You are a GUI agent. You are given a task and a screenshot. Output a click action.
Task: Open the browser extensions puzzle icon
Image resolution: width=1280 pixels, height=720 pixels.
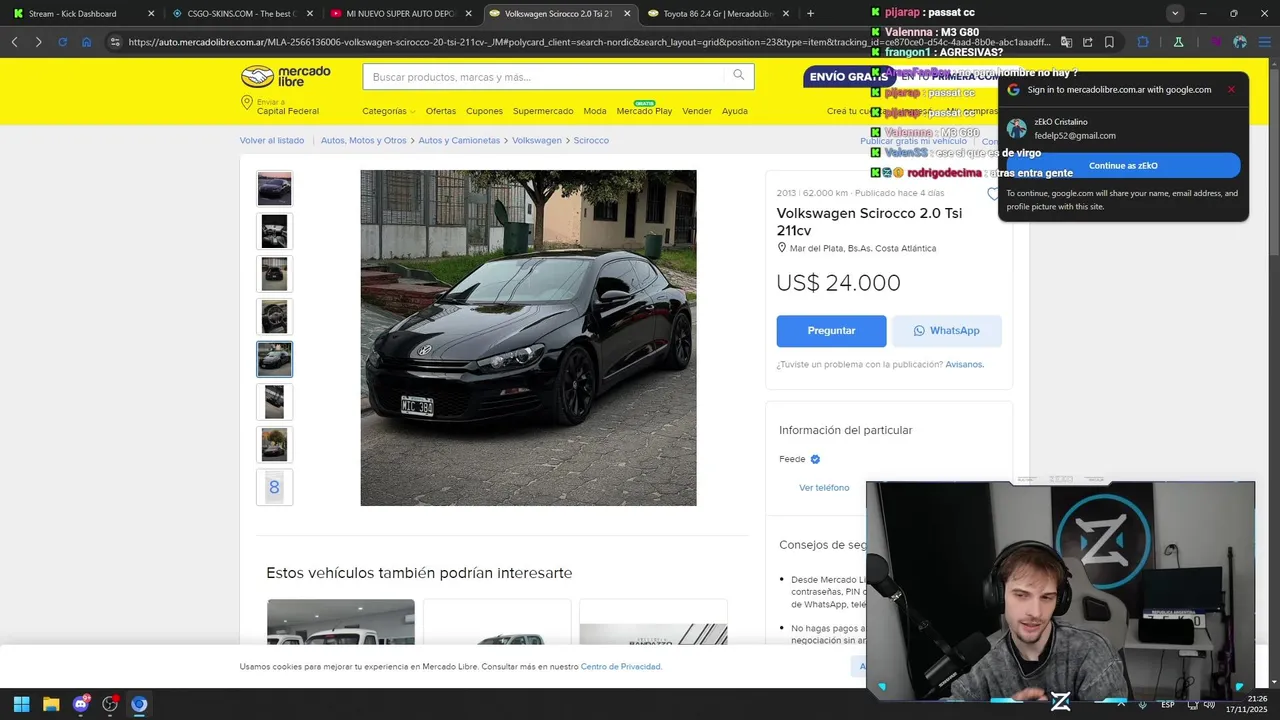coord(1143,42)
